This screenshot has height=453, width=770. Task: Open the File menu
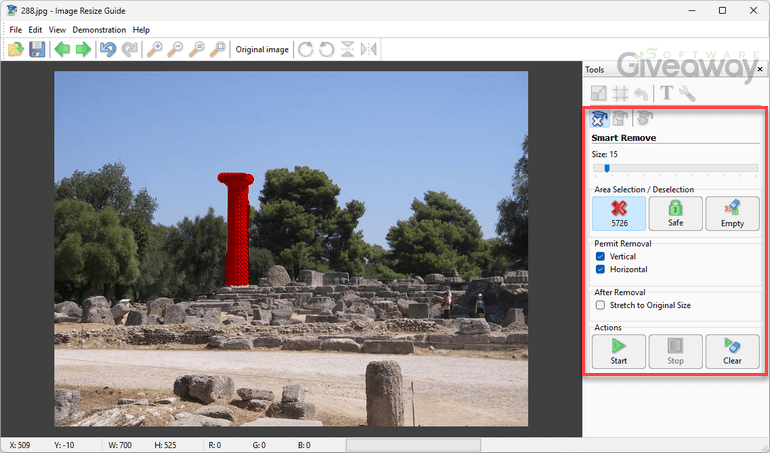pyautogui.click(x=15, y=30)
